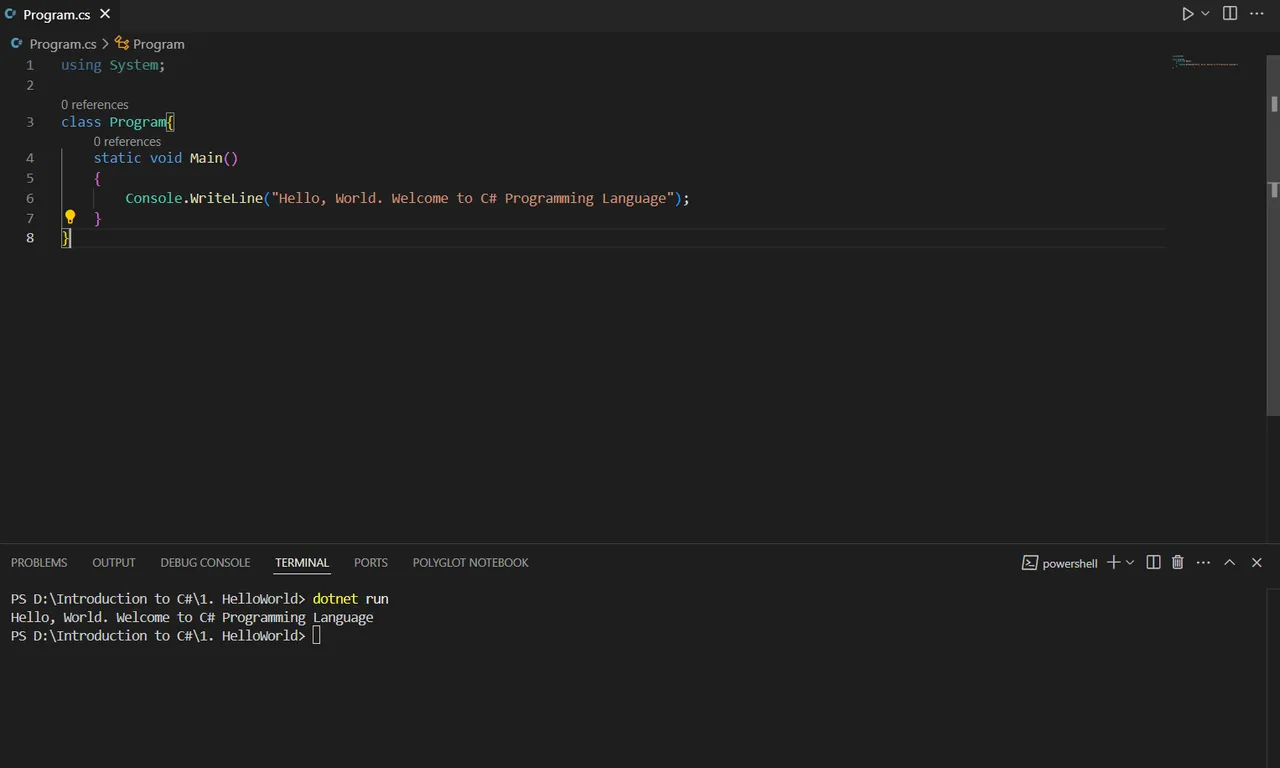Open editor More Actions ellipsis menu

(1257, 14)
